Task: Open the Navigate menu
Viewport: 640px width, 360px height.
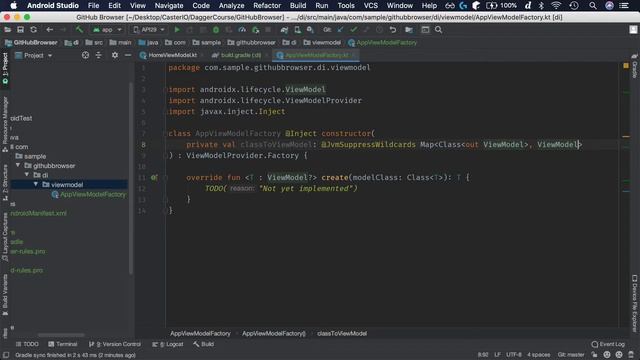Action: pyautogui.click(x=169, y=6)
